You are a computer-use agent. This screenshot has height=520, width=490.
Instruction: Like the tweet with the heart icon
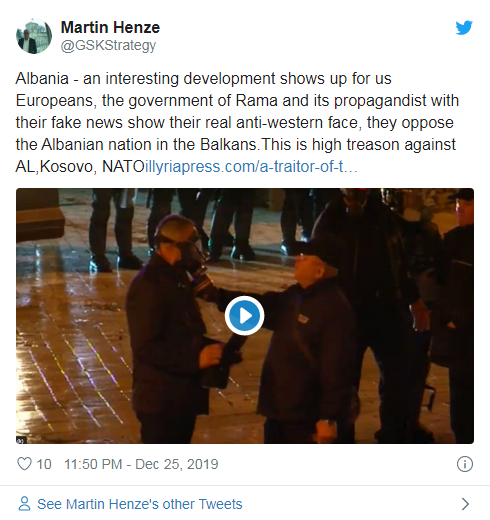[24, 464]
